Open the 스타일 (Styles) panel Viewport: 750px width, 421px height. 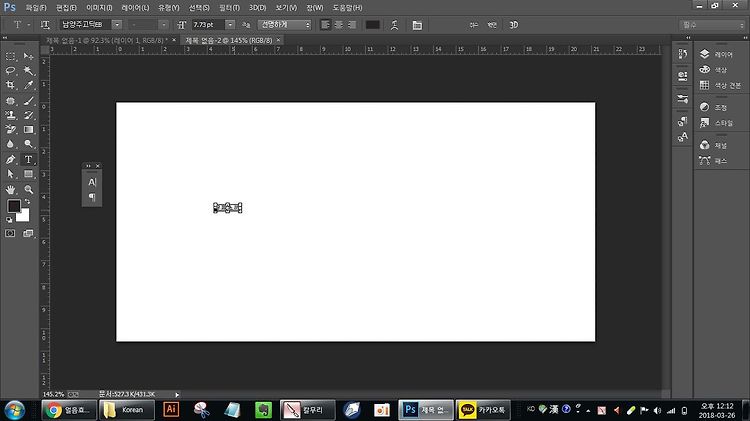(716, 123)
